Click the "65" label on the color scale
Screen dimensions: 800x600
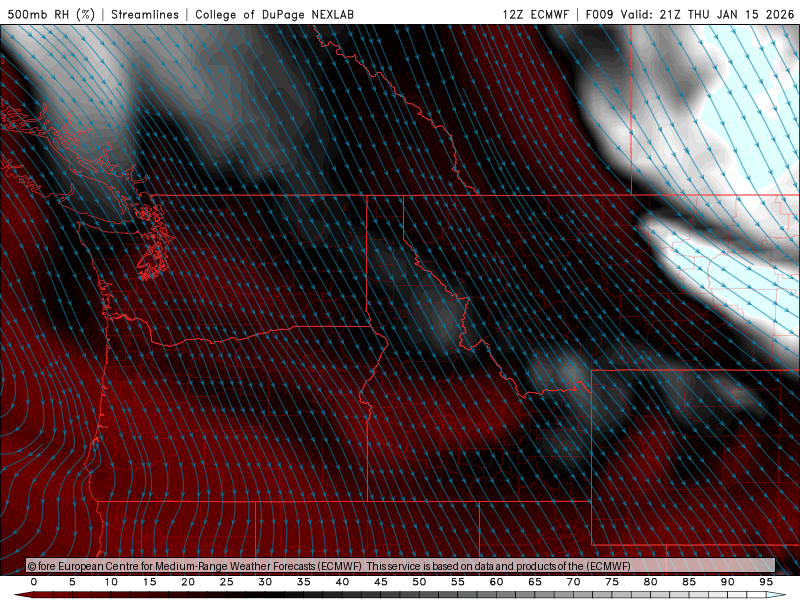click(x=535, y=582)
